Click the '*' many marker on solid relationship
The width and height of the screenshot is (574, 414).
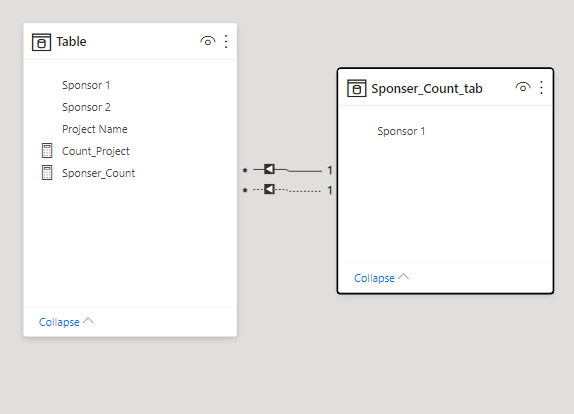pyautogui.click(x=245, y=170)
